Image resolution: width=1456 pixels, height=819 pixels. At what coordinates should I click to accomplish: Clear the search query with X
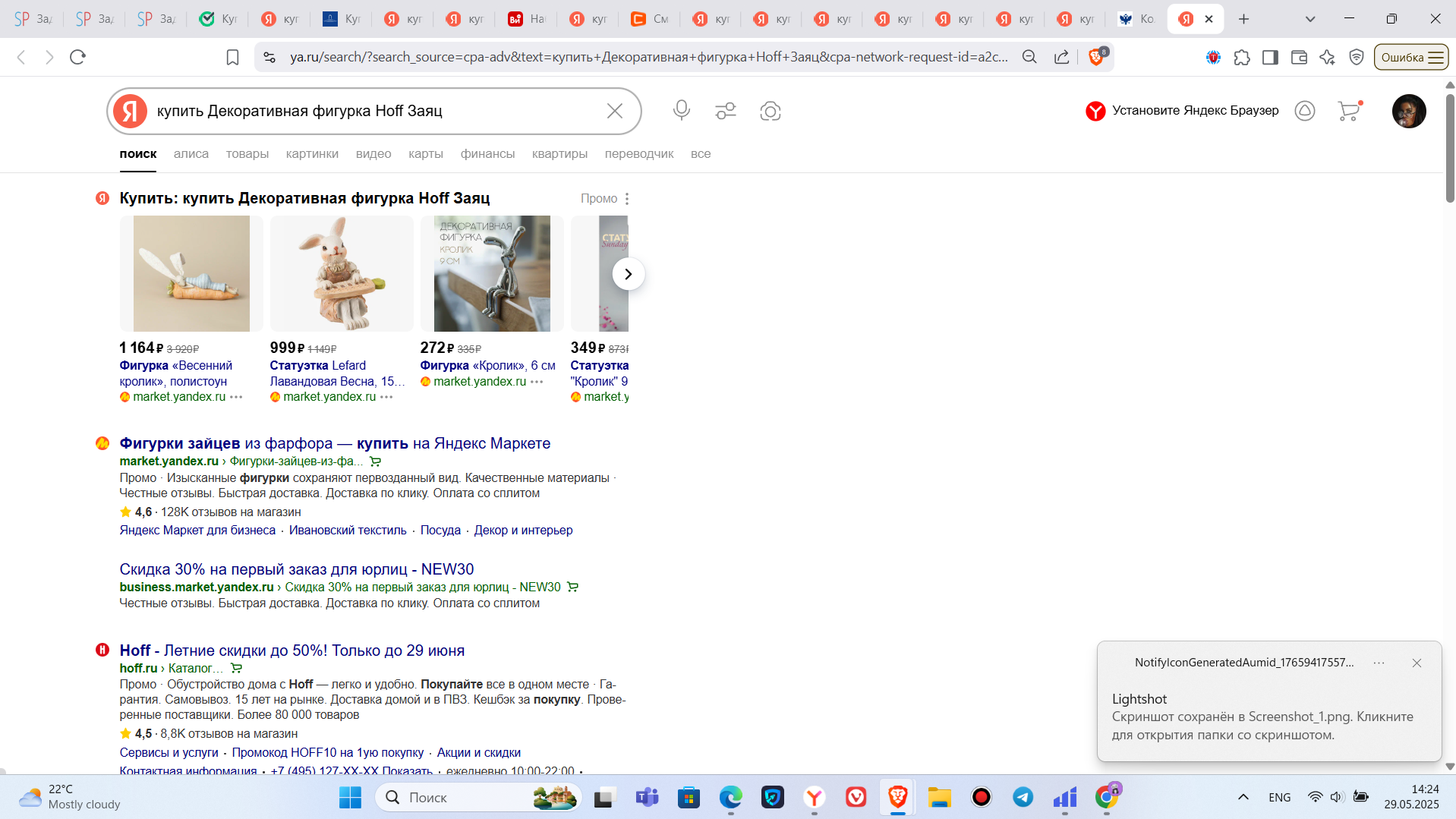615,111
